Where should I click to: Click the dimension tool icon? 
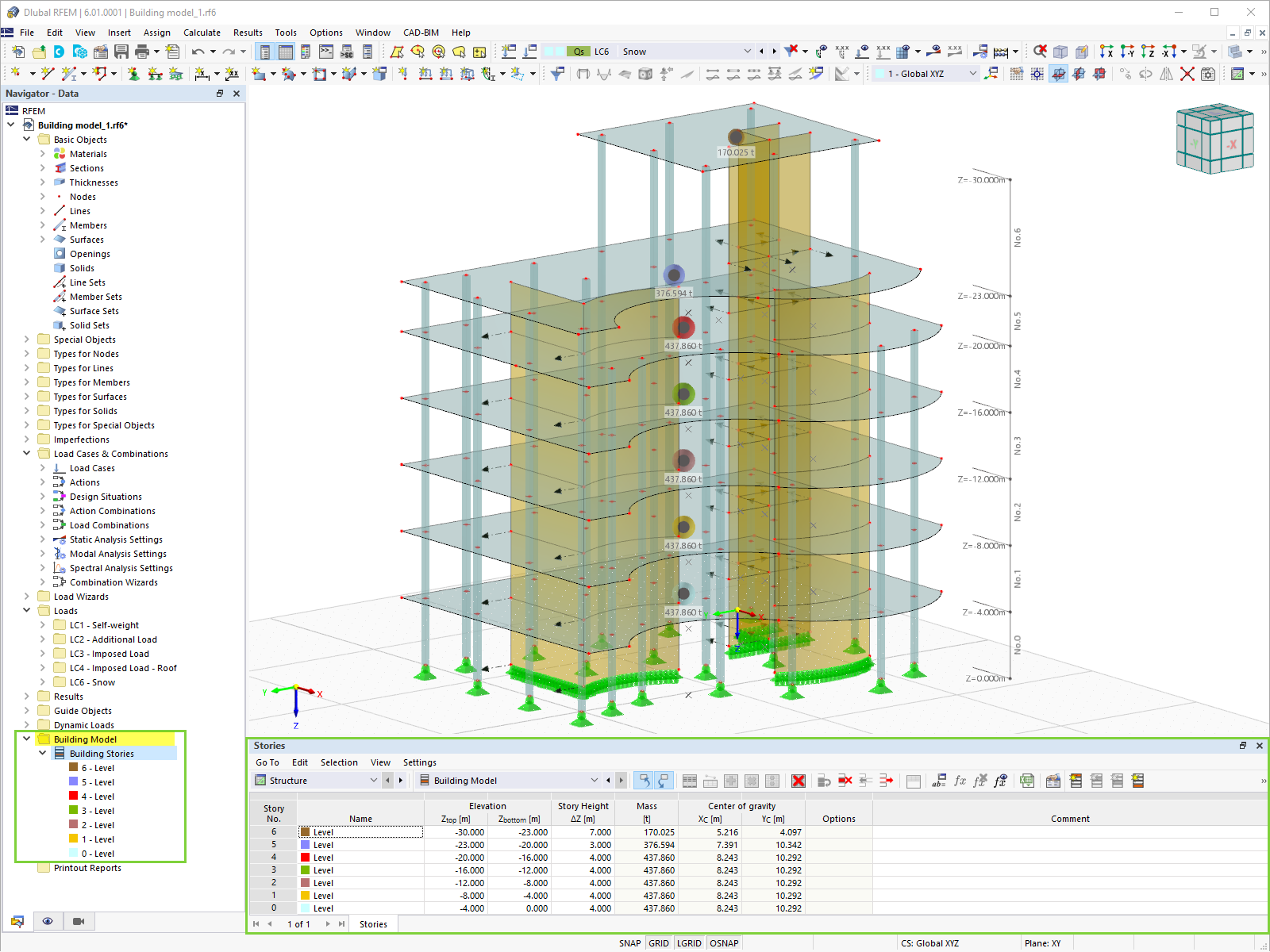202,74
